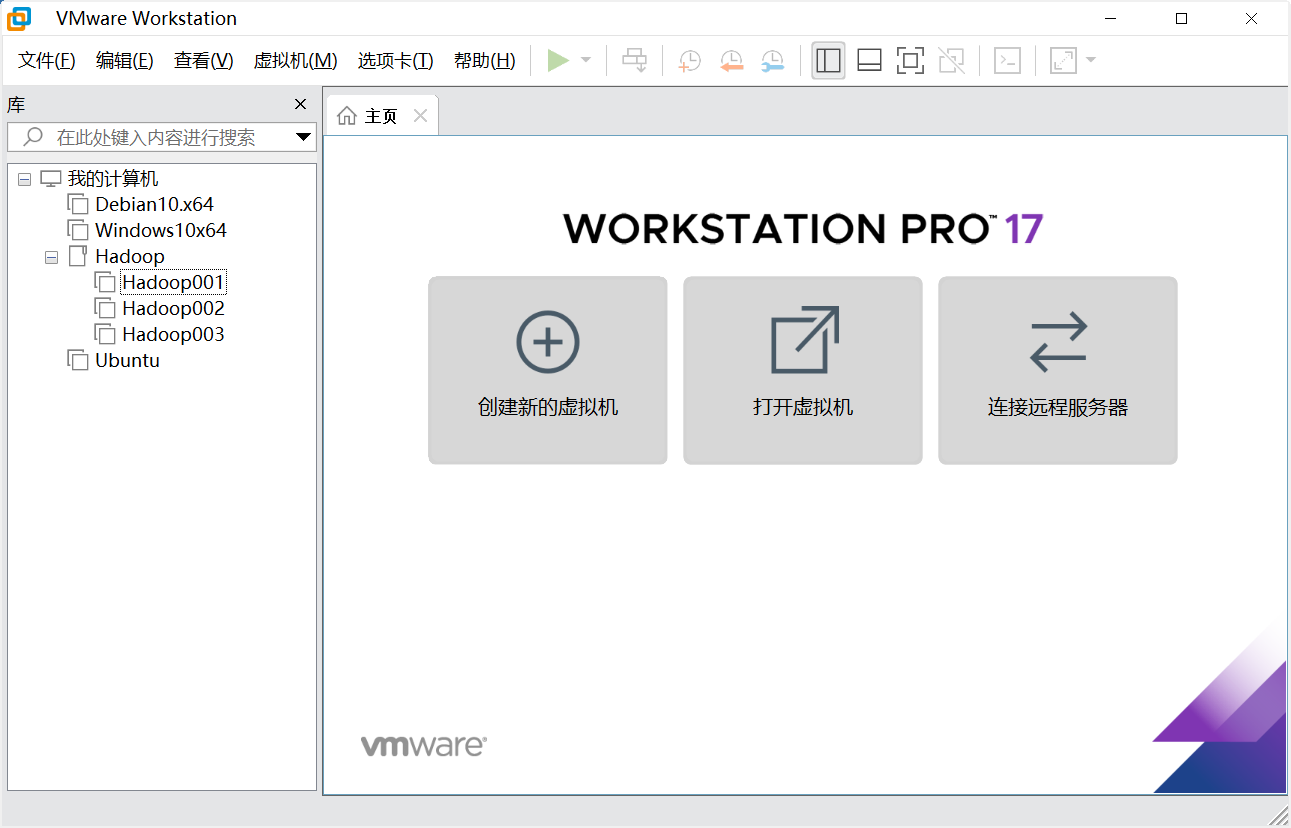The image size is (1291, 828).
Task: Click the green power-on play button
Action: [558, 61]
